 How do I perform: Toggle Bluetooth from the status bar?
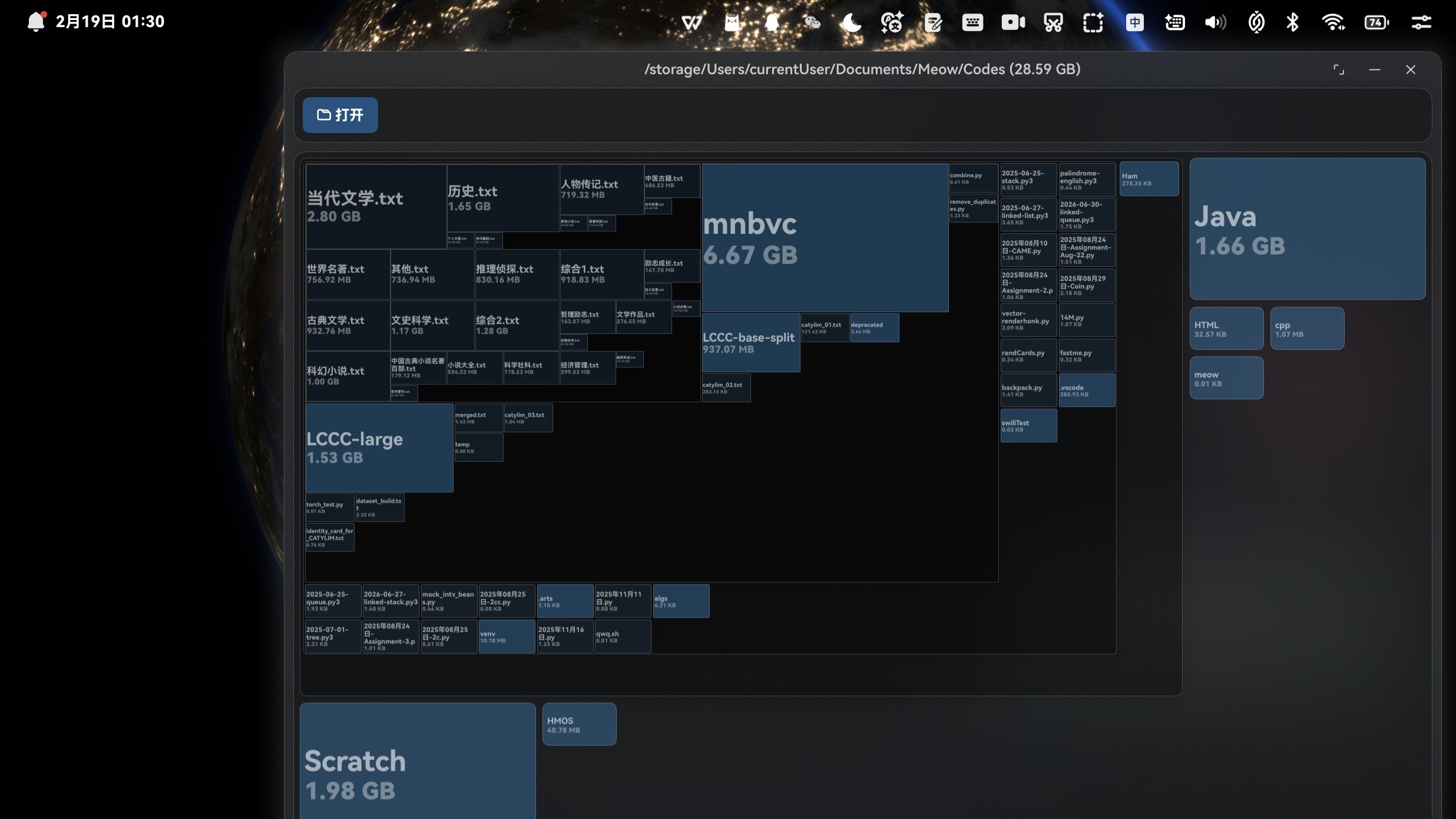pyautogui.click(x=1292, y=22)
